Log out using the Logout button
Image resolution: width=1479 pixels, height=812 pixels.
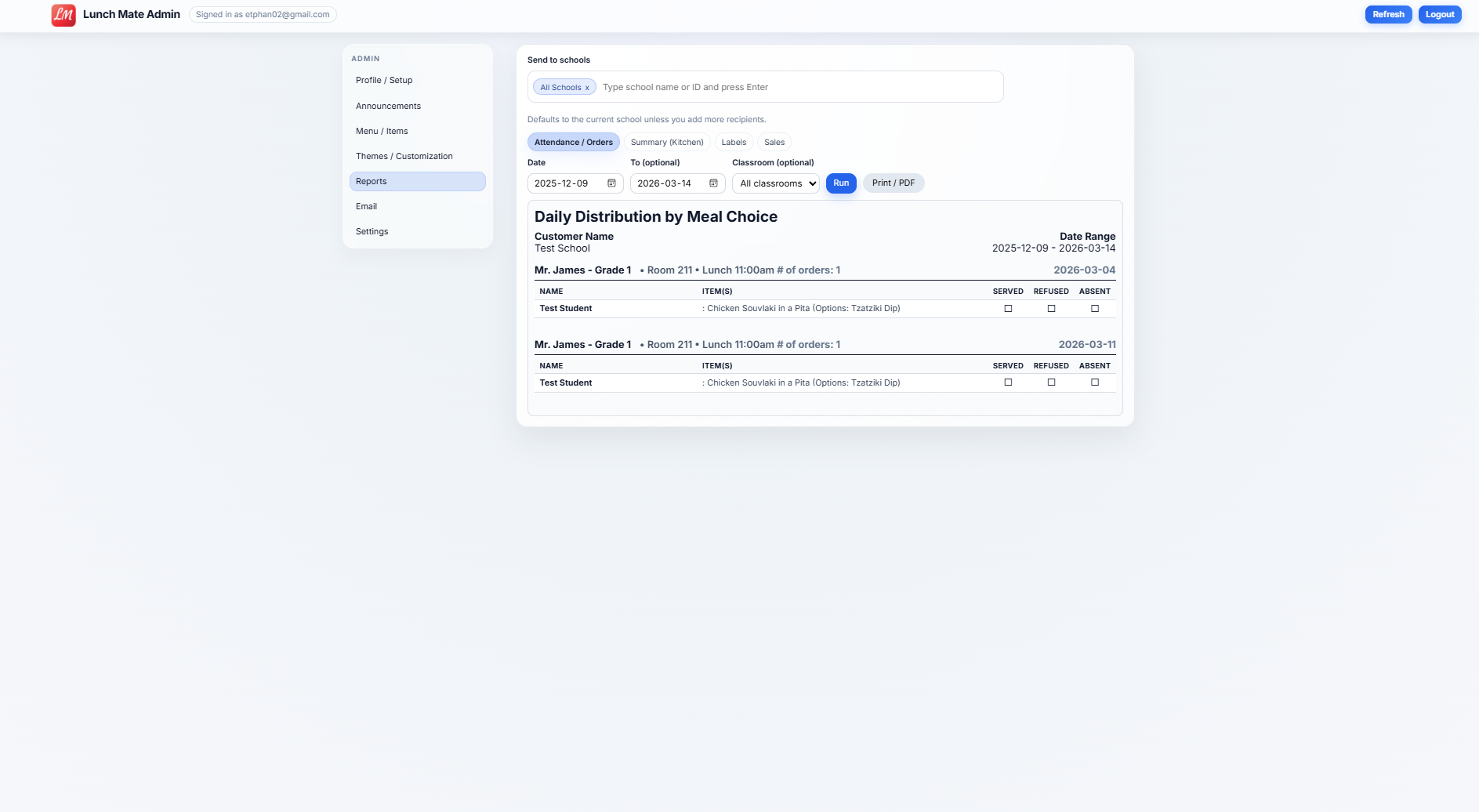(1439, 14)
